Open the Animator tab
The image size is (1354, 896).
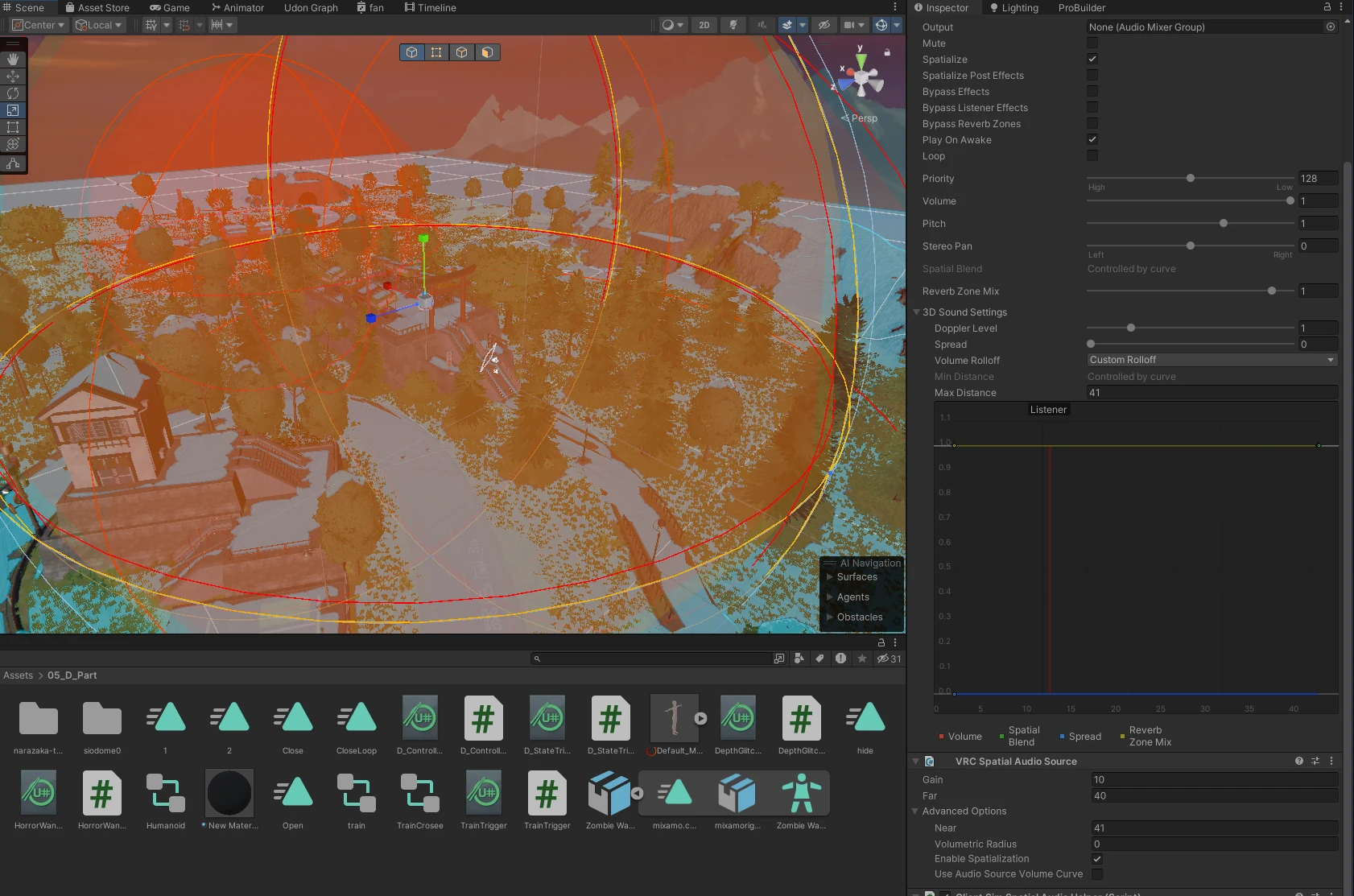238,7
